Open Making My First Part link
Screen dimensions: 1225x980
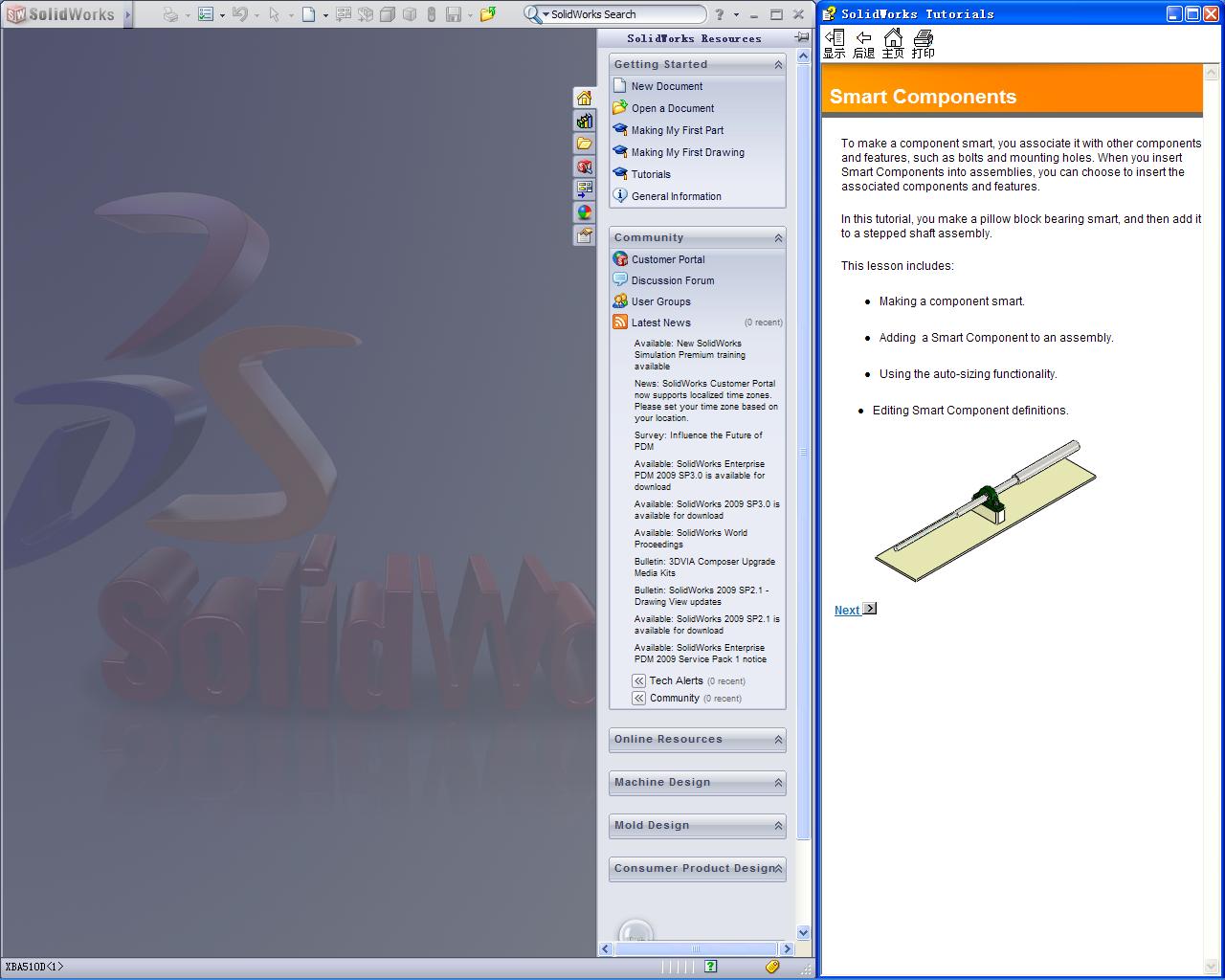678,130
